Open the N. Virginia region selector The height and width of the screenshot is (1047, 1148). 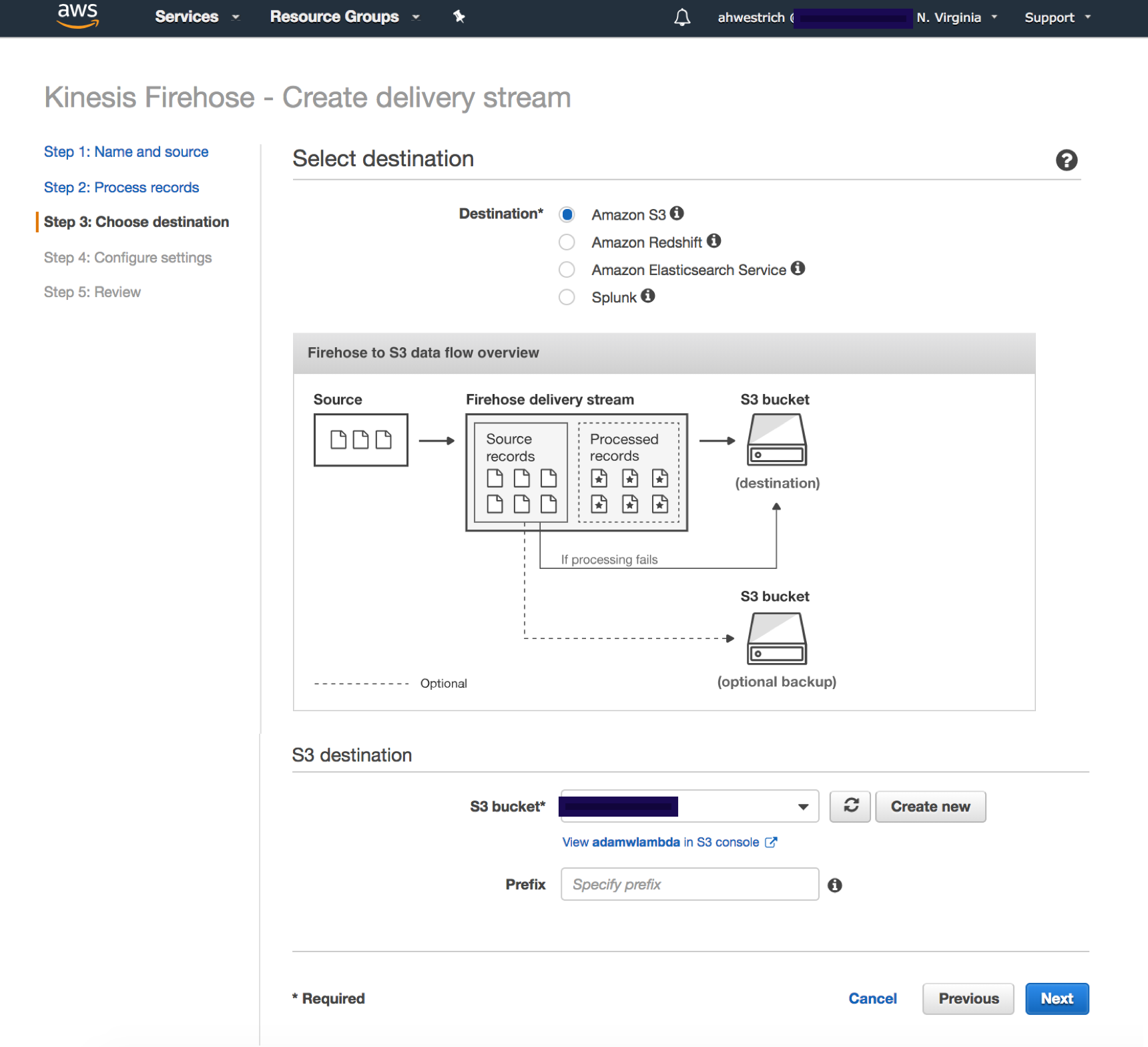click(x=957, y=18)
